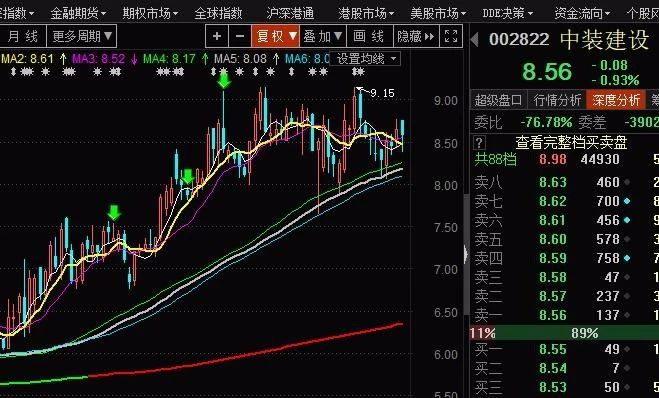Select 月线 monthly period button
The image size is (659, 398).
(23, 36)
